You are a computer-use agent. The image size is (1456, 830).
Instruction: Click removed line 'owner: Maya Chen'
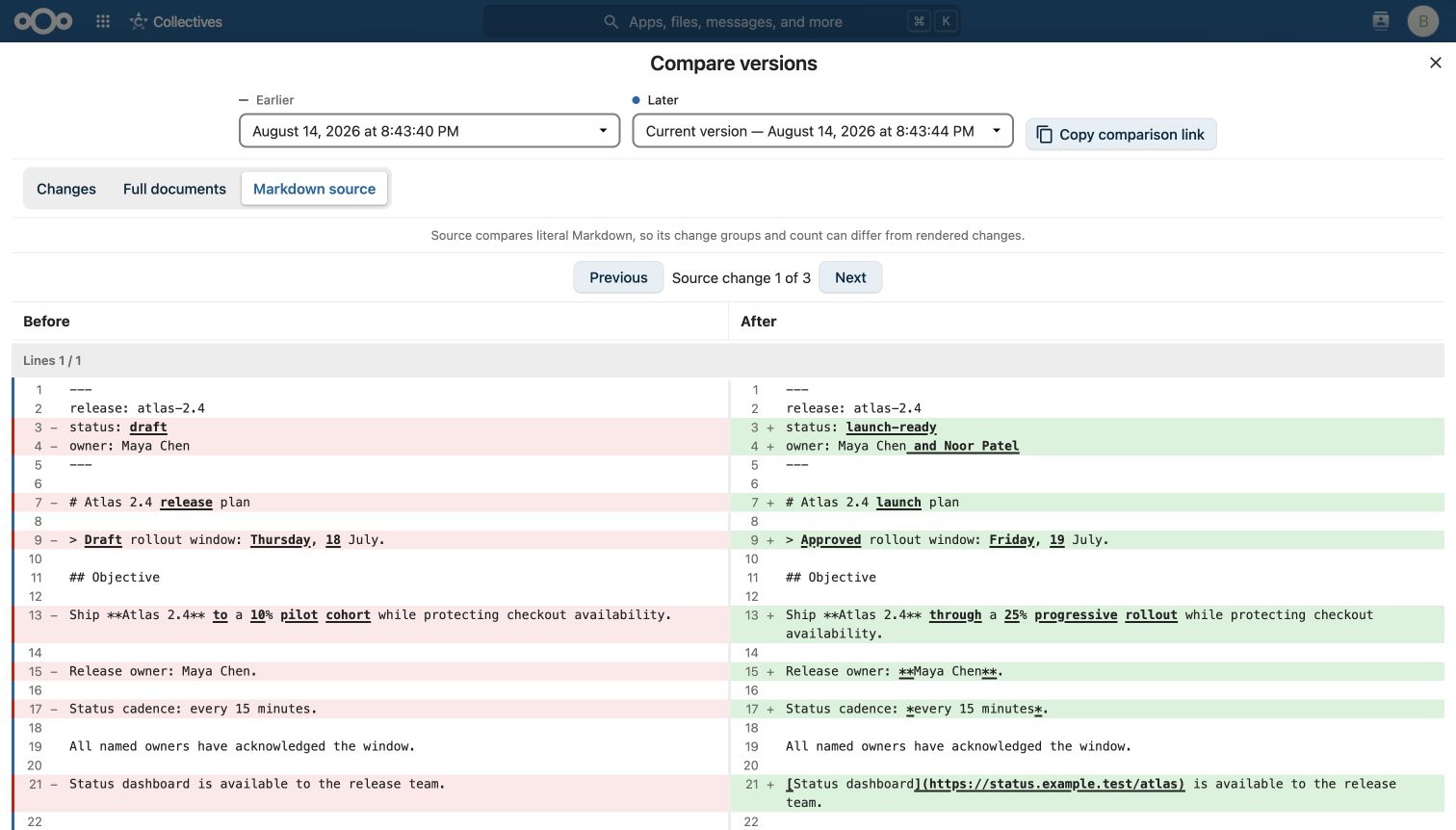click(371, 446)
